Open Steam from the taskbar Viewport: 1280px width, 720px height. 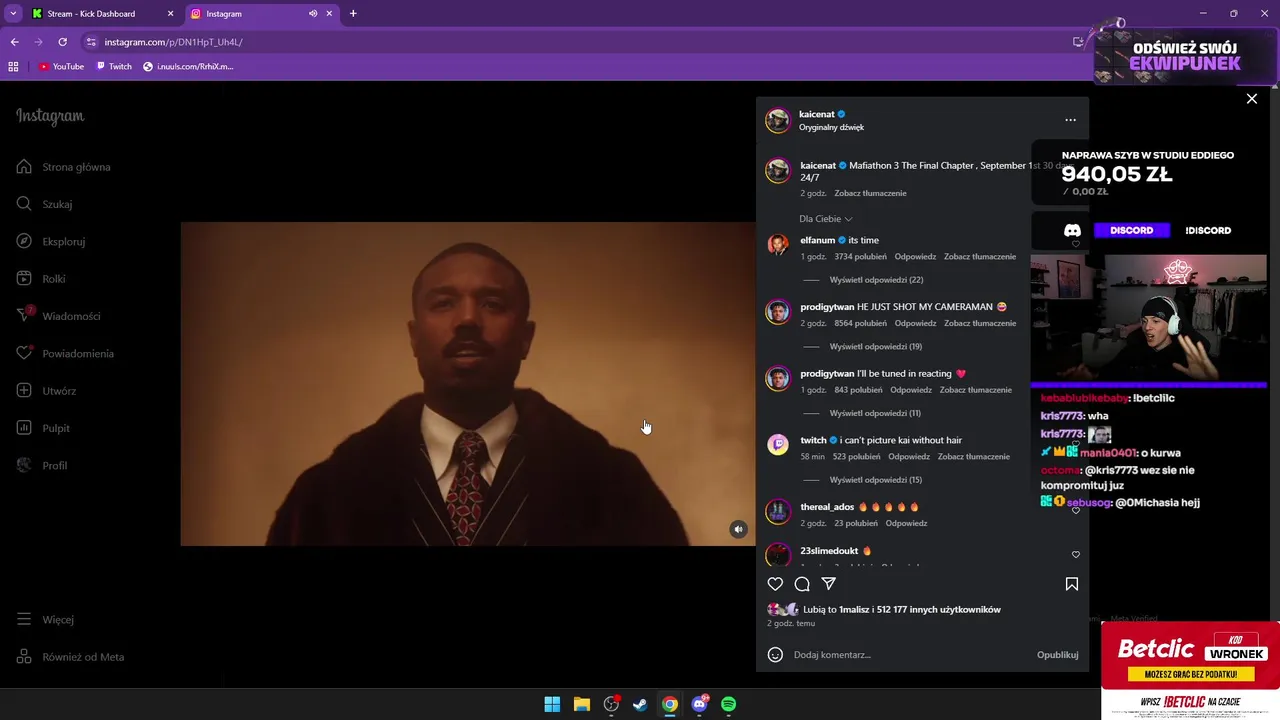coord(640,704)
